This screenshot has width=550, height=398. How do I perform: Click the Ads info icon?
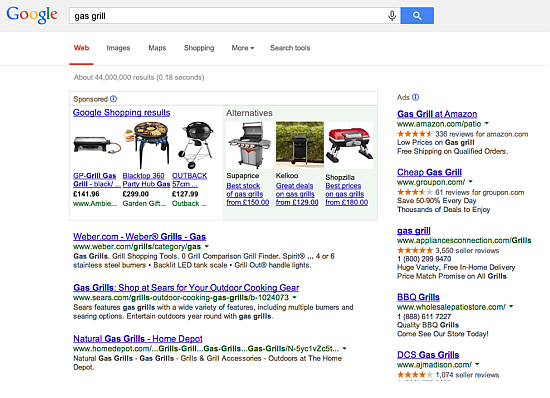point(415,97)
